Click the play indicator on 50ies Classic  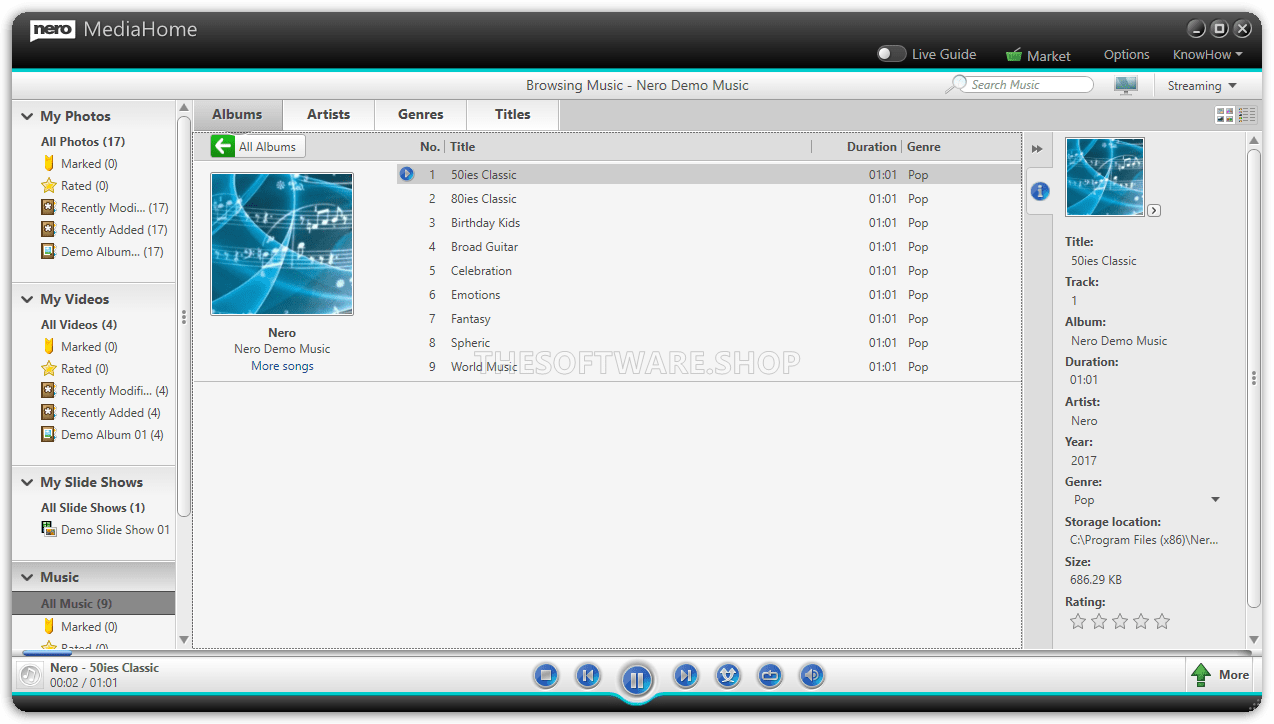(x=406, y=174)
